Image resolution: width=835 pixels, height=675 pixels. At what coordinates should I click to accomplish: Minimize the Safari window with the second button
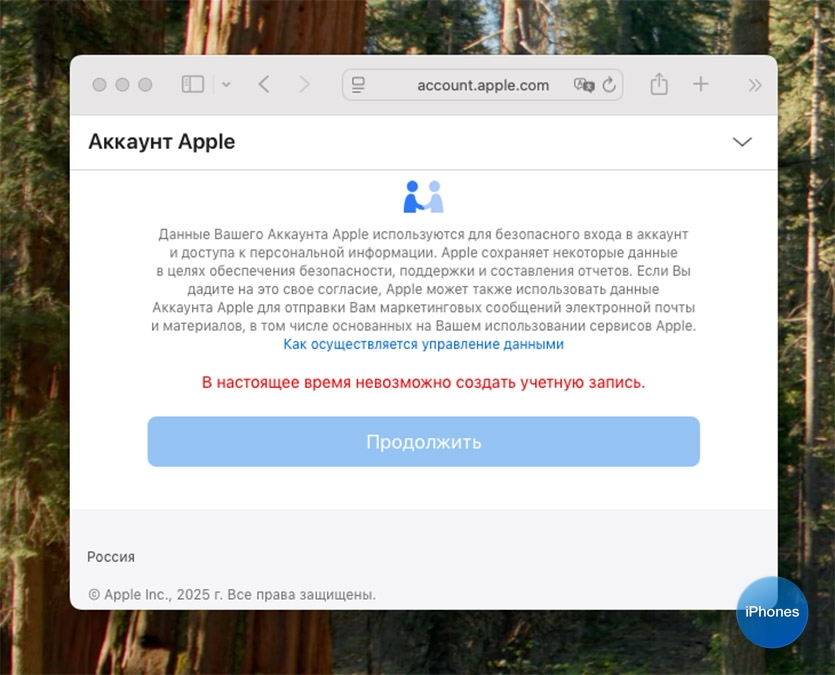(x=122, y=85)
